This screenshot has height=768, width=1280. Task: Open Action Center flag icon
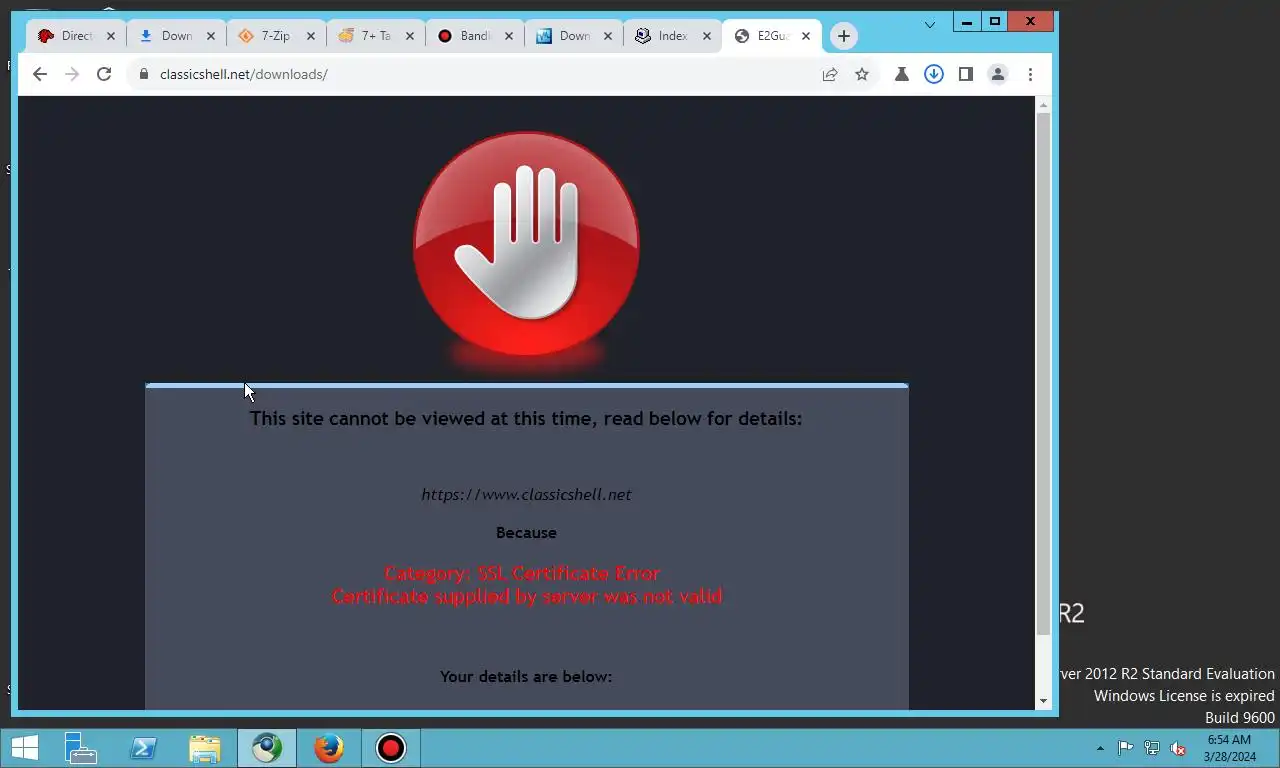coord(1125,748)
